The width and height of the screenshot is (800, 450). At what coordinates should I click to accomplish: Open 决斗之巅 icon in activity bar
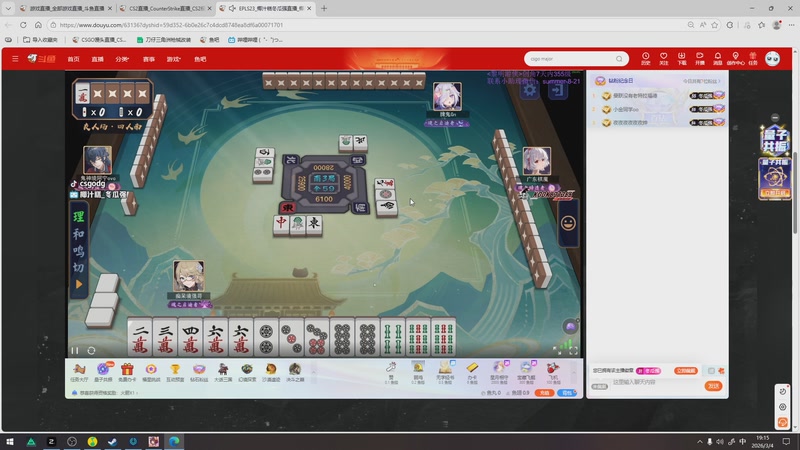[294, 372]
